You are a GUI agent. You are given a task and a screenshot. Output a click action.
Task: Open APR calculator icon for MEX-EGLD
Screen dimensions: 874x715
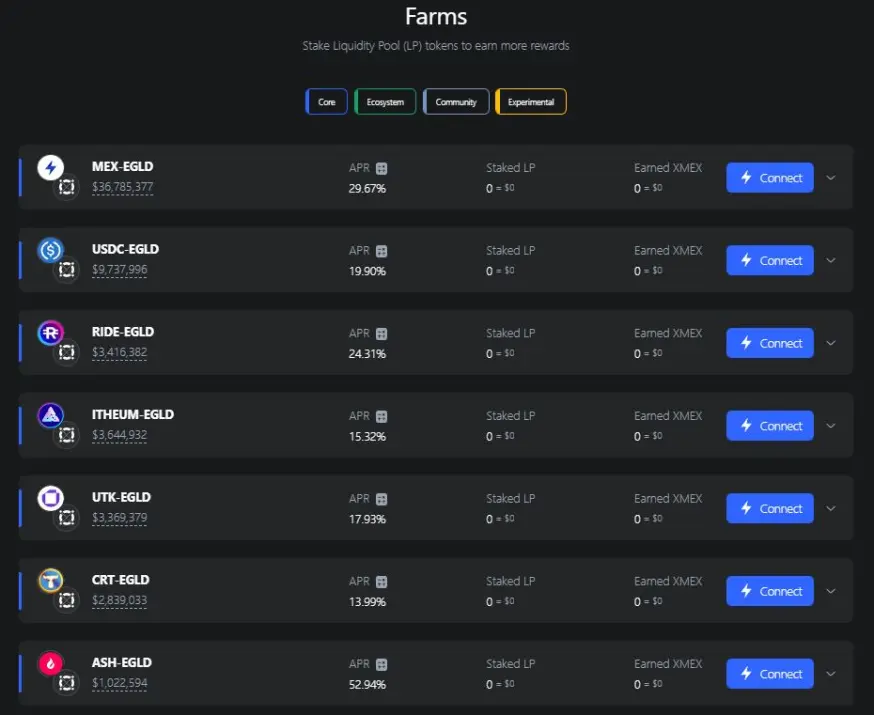point(381,168)
